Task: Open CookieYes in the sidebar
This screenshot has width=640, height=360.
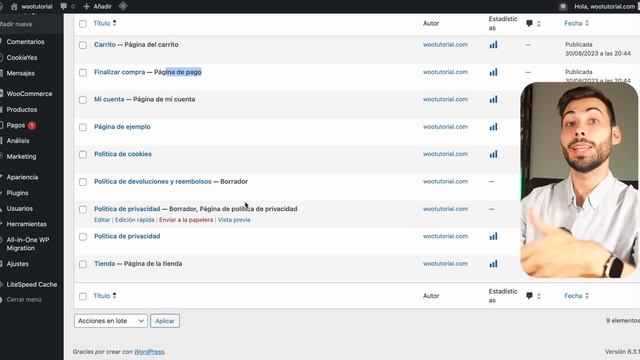Action: pos(22,58)
